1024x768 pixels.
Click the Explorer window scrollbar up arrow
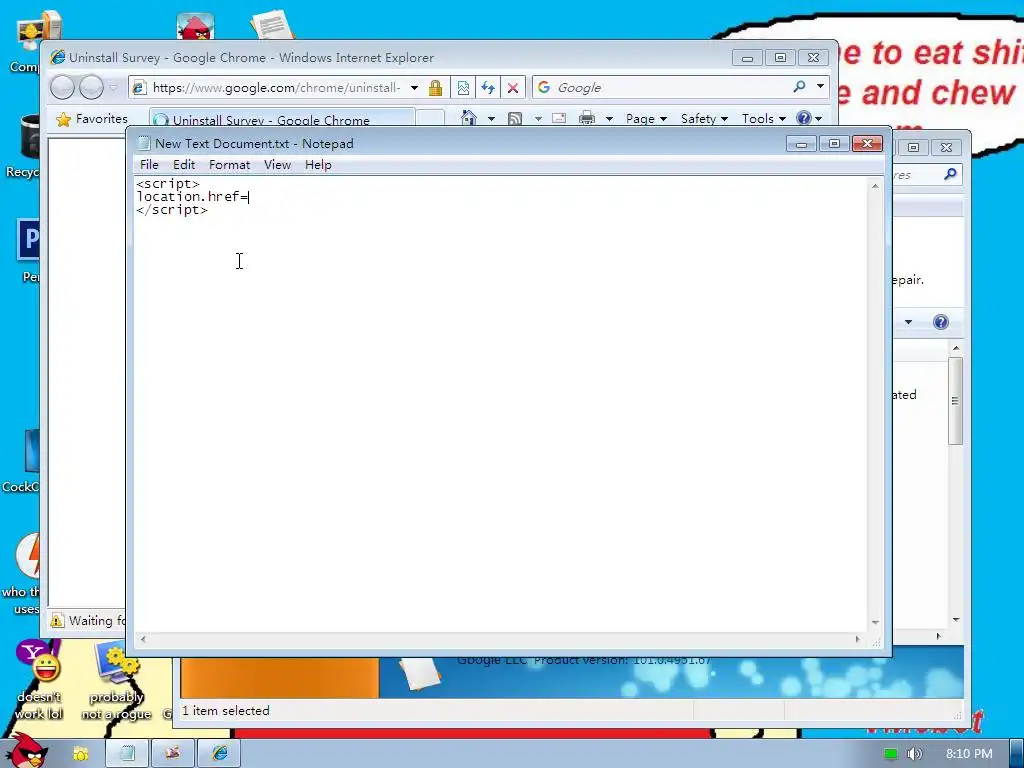click(956, 348)
